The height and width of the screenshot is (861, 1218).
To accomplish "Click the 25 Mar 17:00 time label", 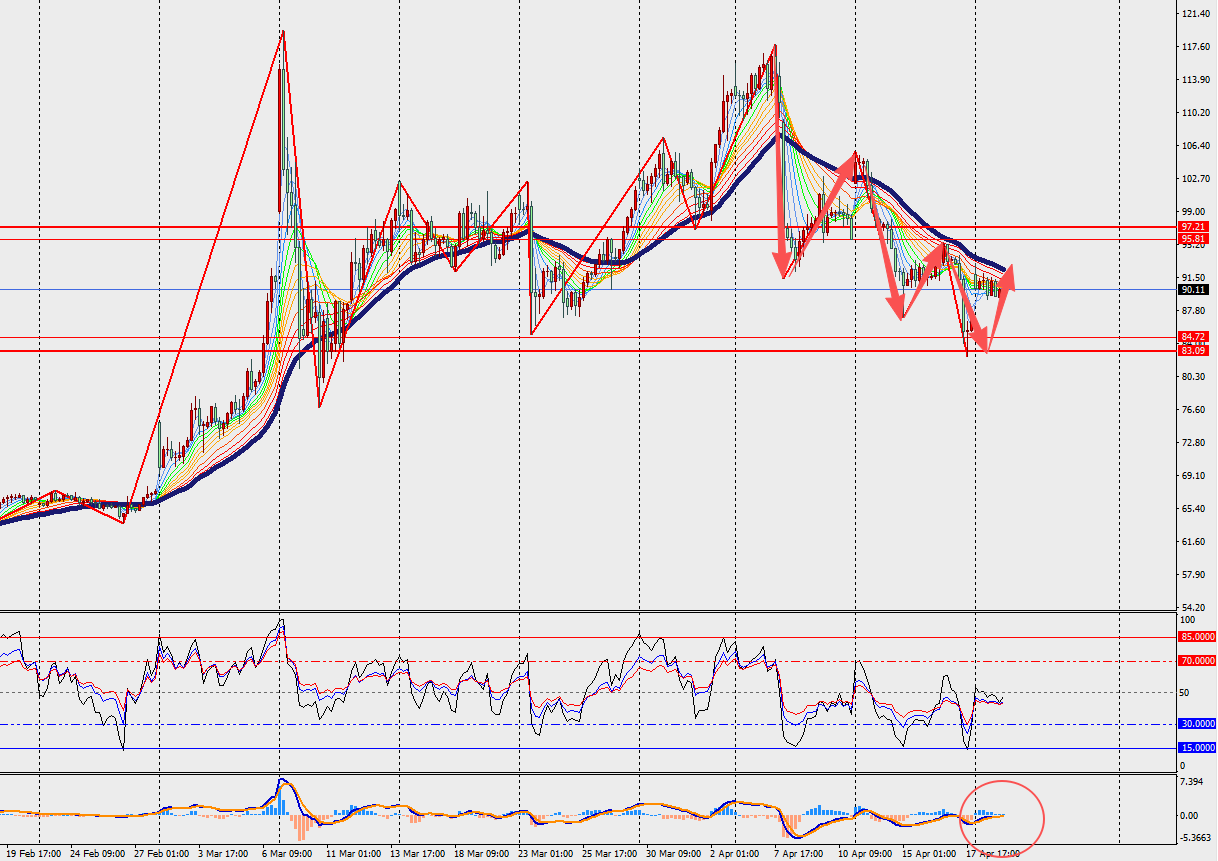I will point(608,854).
